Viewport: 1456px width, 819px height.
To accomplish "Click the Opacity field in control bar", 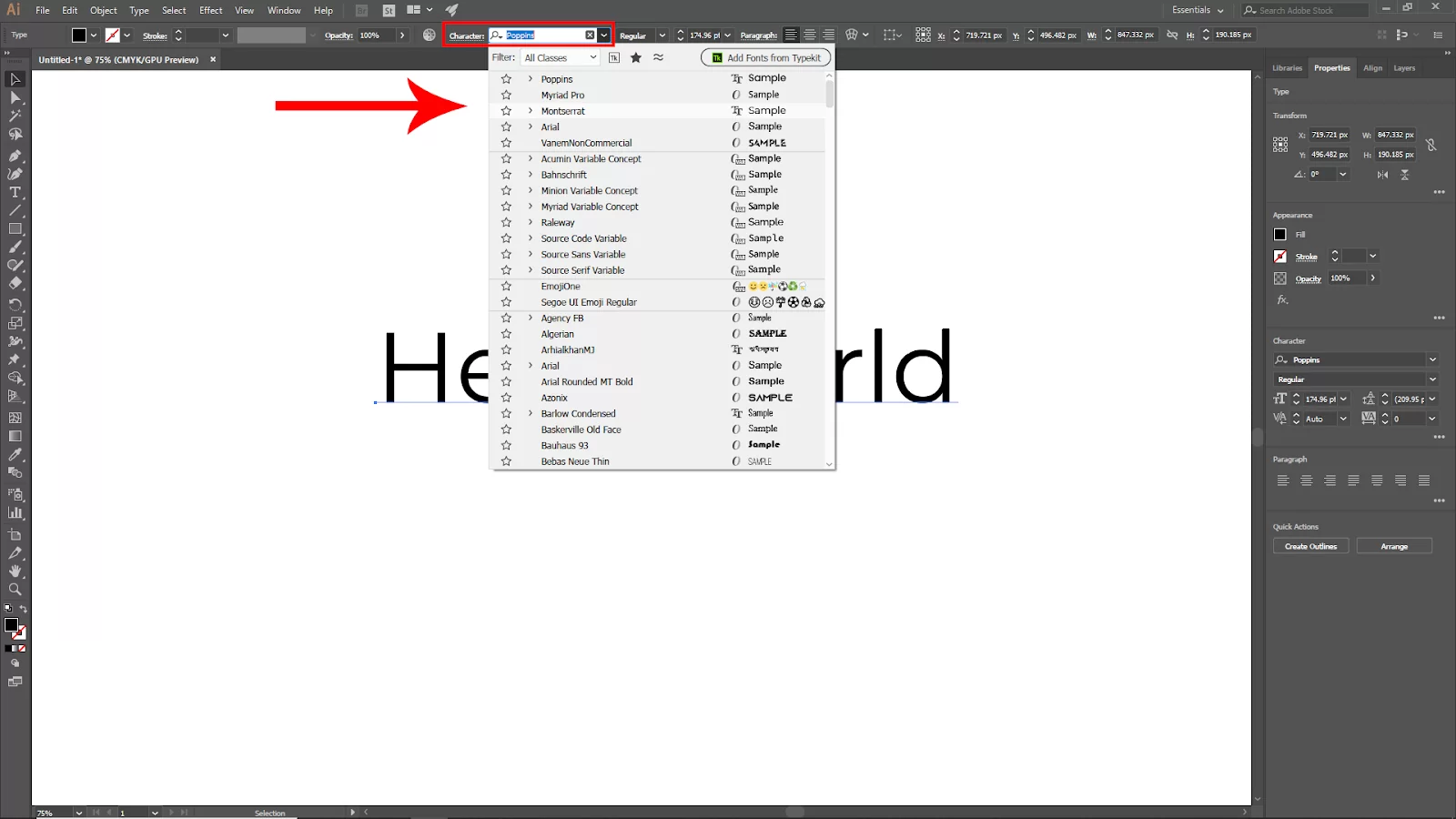I will click(376, 35).
